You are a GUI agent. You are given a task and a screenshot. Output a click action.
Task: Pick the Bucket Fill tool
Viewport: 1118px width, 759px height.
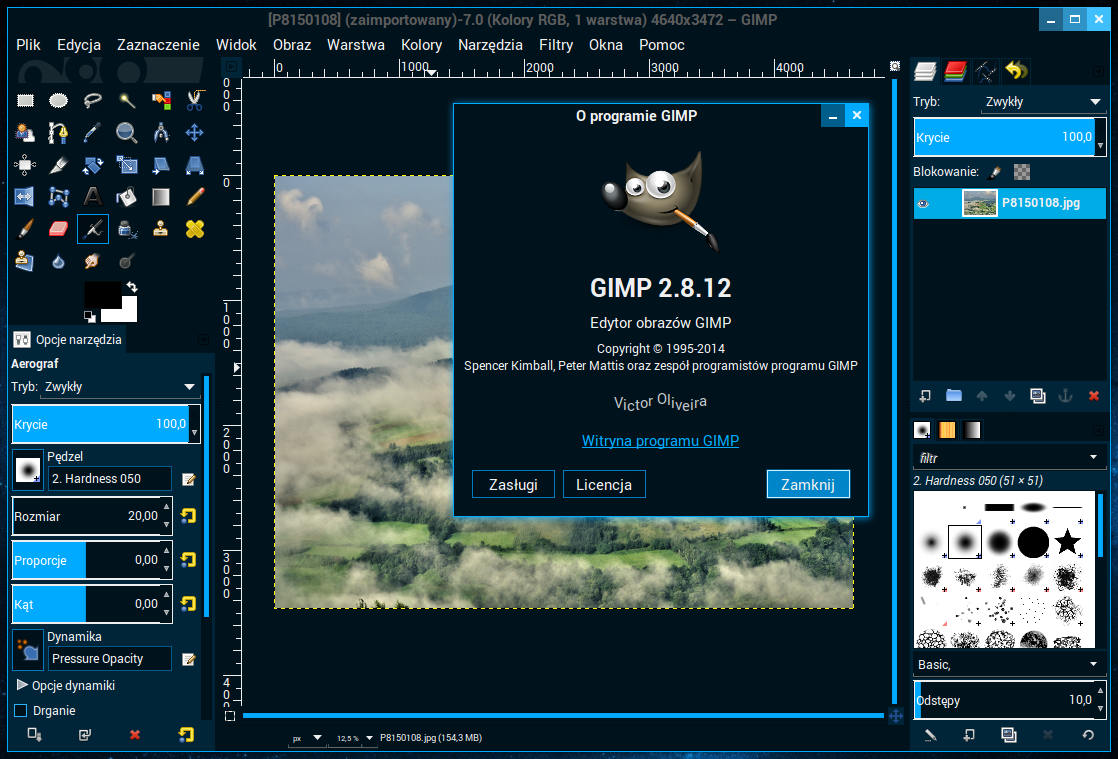tap(127, 197)
